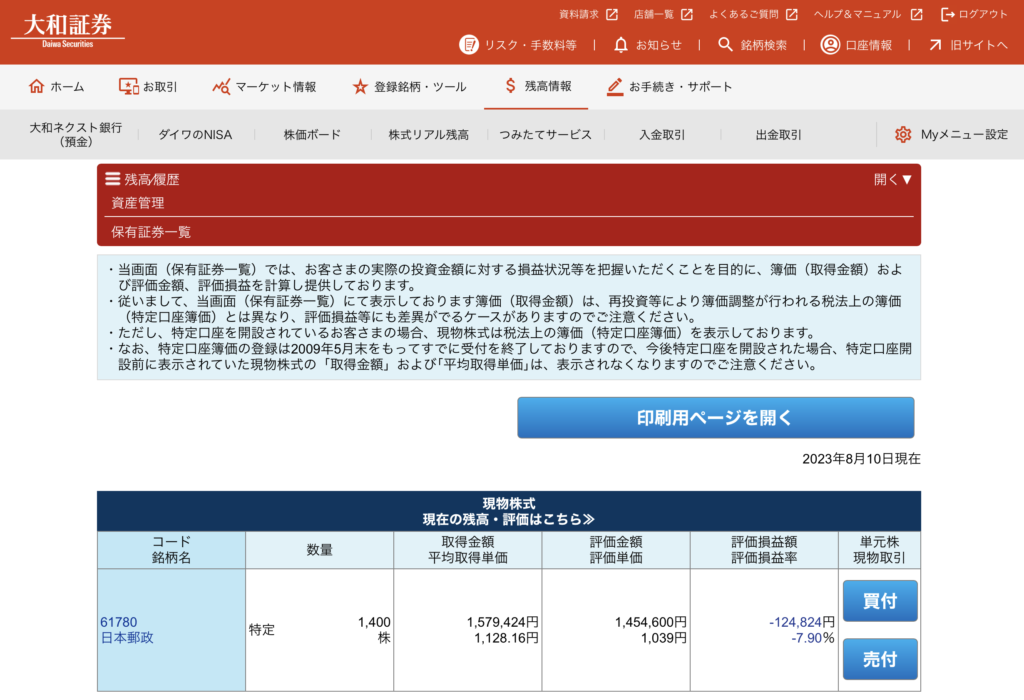Click the -7.90% loss rate
The image size is (1024, 700).
(x=812, y=638)
